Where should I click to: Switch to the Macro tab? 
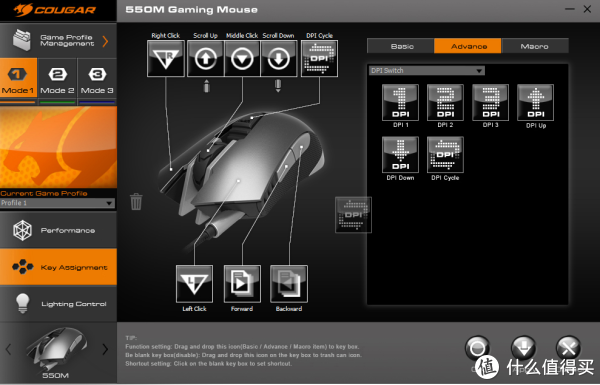[x=535, y=46]
